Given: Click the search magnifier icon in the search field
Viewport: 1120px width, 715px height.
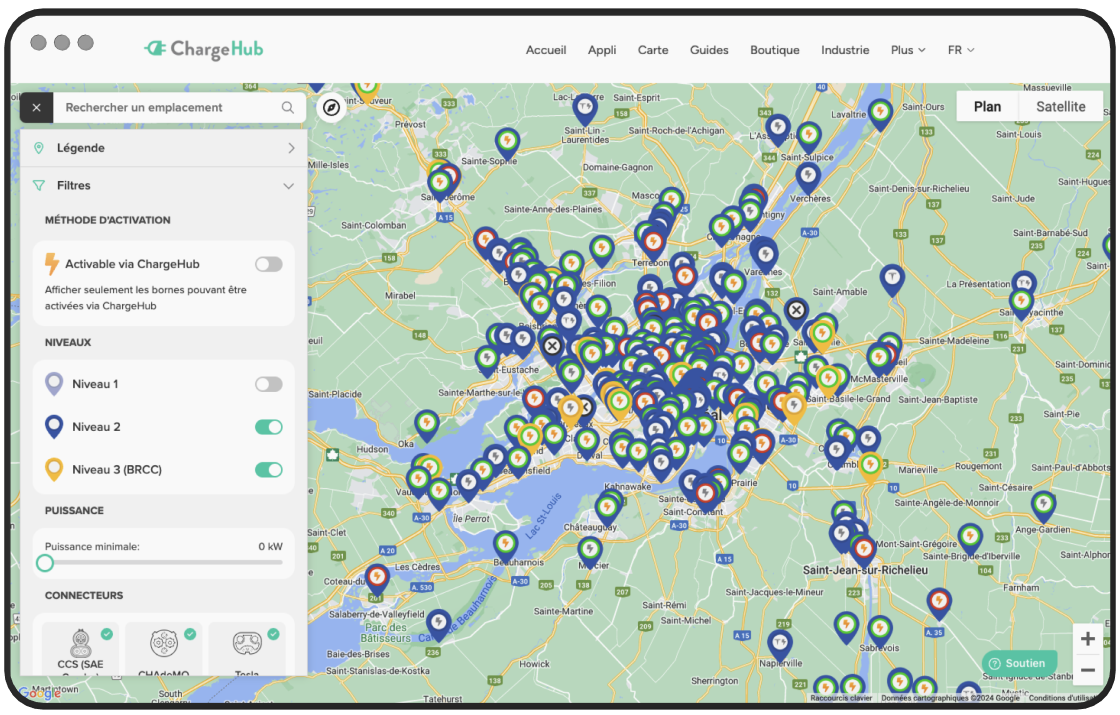Looking at the screenshot, I should [x=288, y=107].
